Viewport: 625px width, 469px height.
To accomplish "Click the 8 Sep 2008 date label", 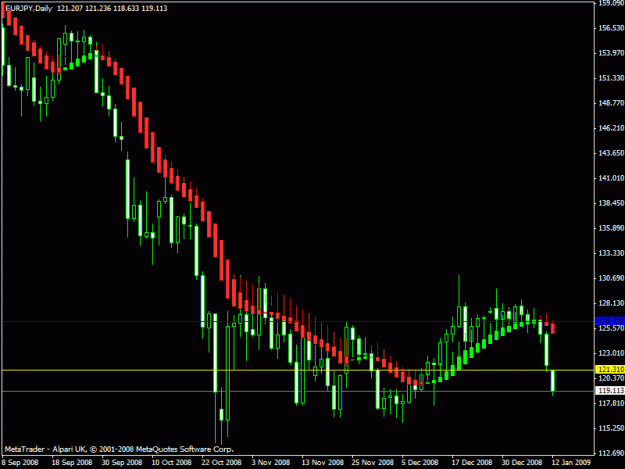I will [20, 463].
